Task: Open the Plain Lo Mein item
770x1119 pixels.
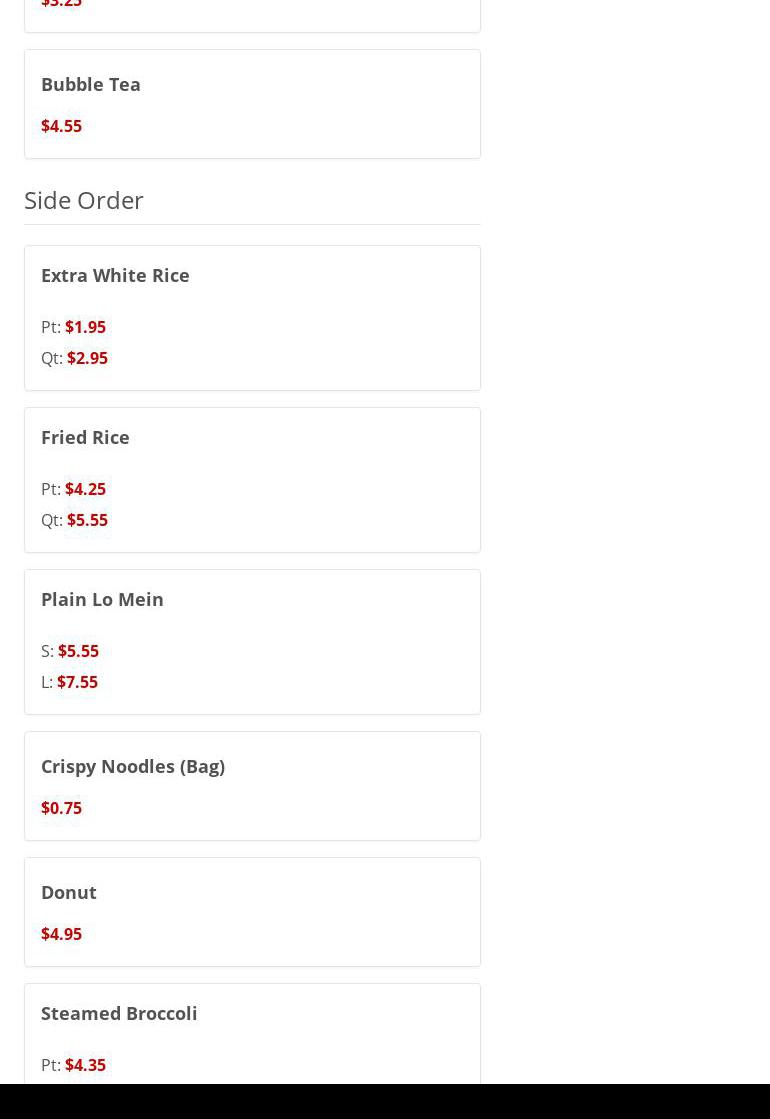Action: coord(102,599)
